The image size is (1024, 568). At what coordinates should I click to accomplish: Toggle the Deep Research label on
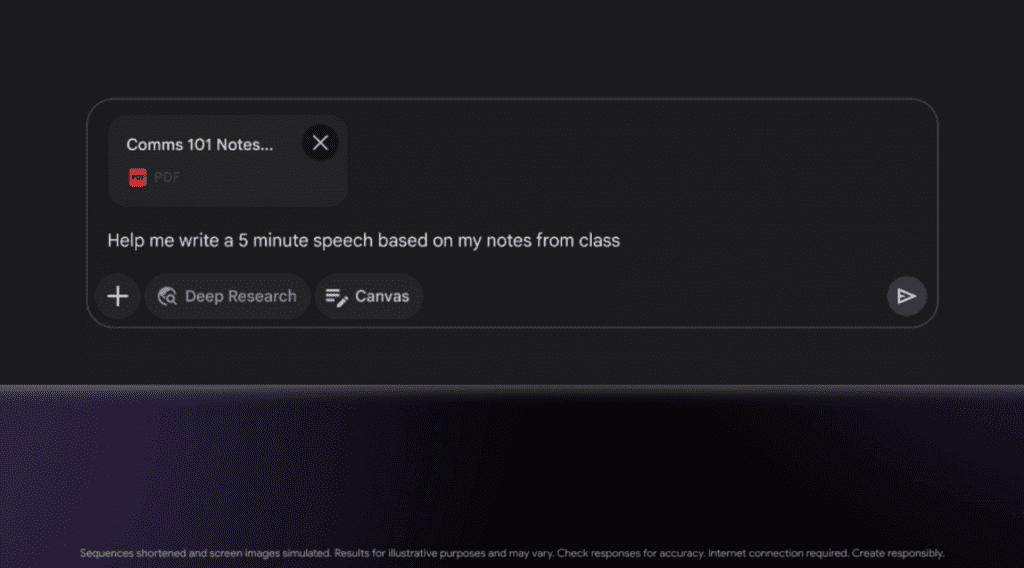coord(240,296)
